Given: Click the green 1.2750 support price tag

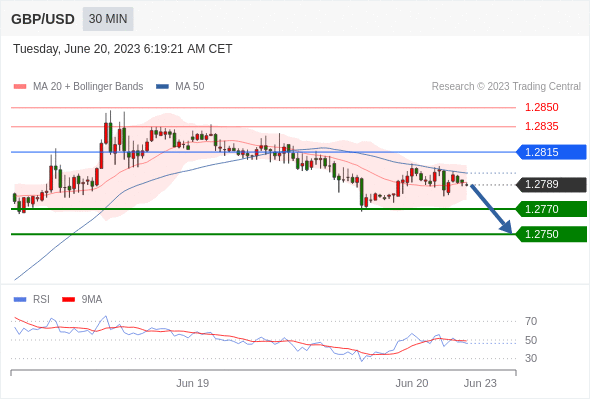Looking at the screenshot, I should [x=551, y=234].
